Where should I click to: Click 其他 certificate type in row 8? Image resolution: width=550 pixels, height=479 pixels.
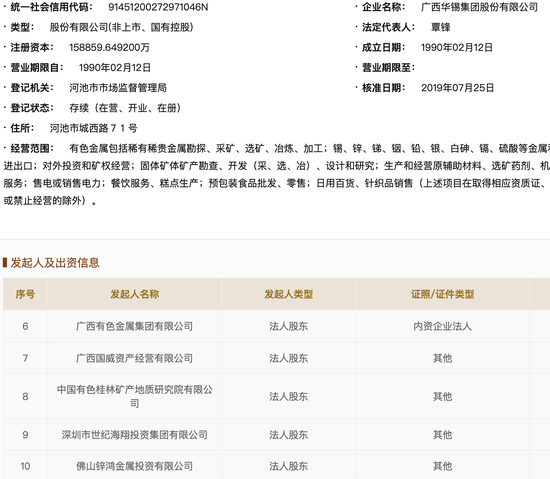coord(443,396)
